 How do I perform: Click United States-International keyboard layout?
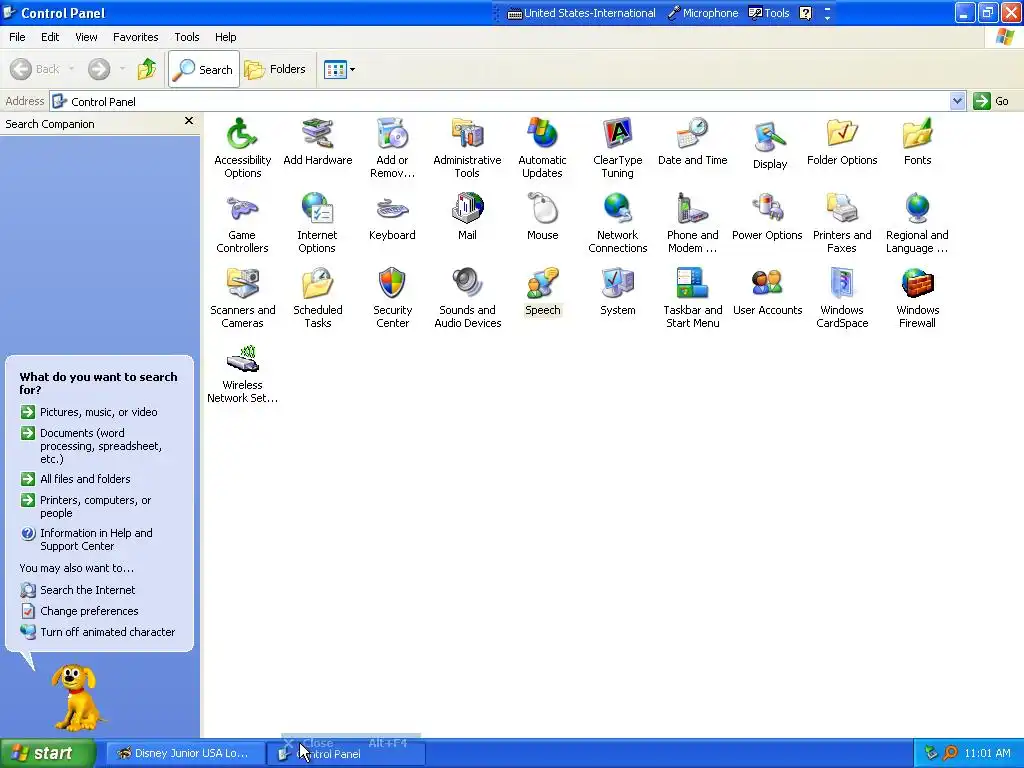pos(581,13)
